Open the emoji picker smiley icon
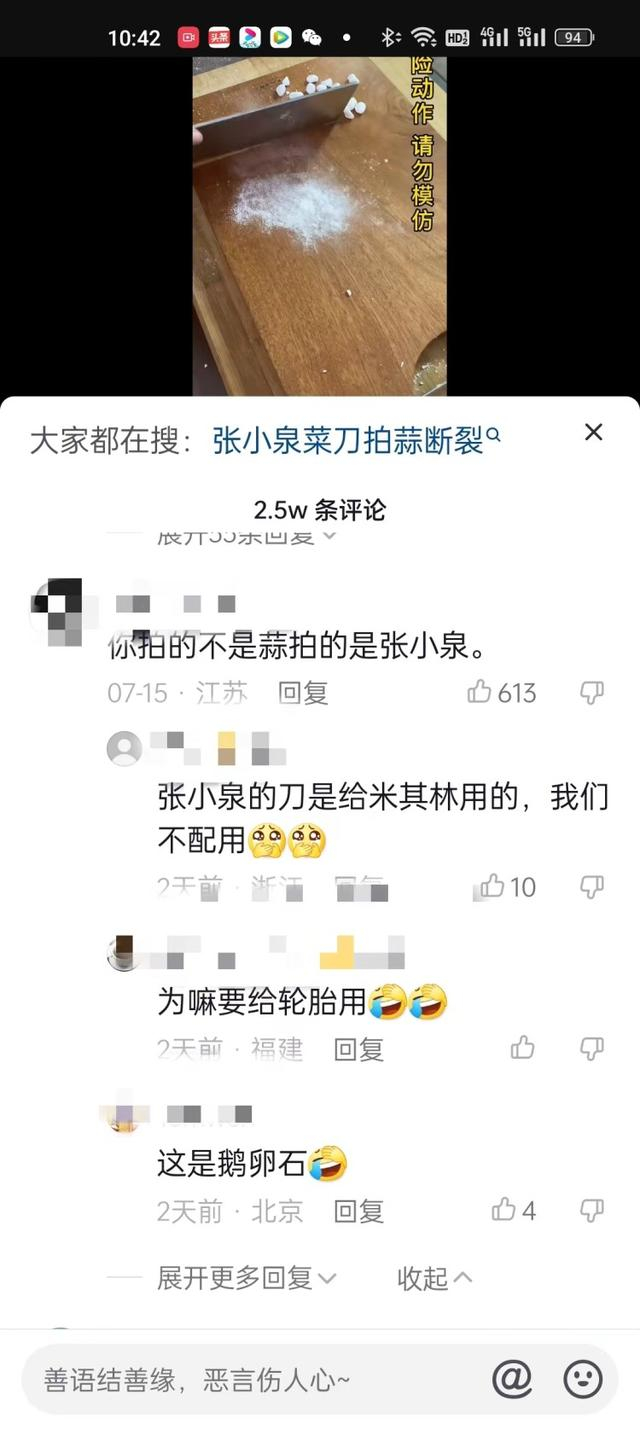640x1429 pixels. [x=583, y=1380]
